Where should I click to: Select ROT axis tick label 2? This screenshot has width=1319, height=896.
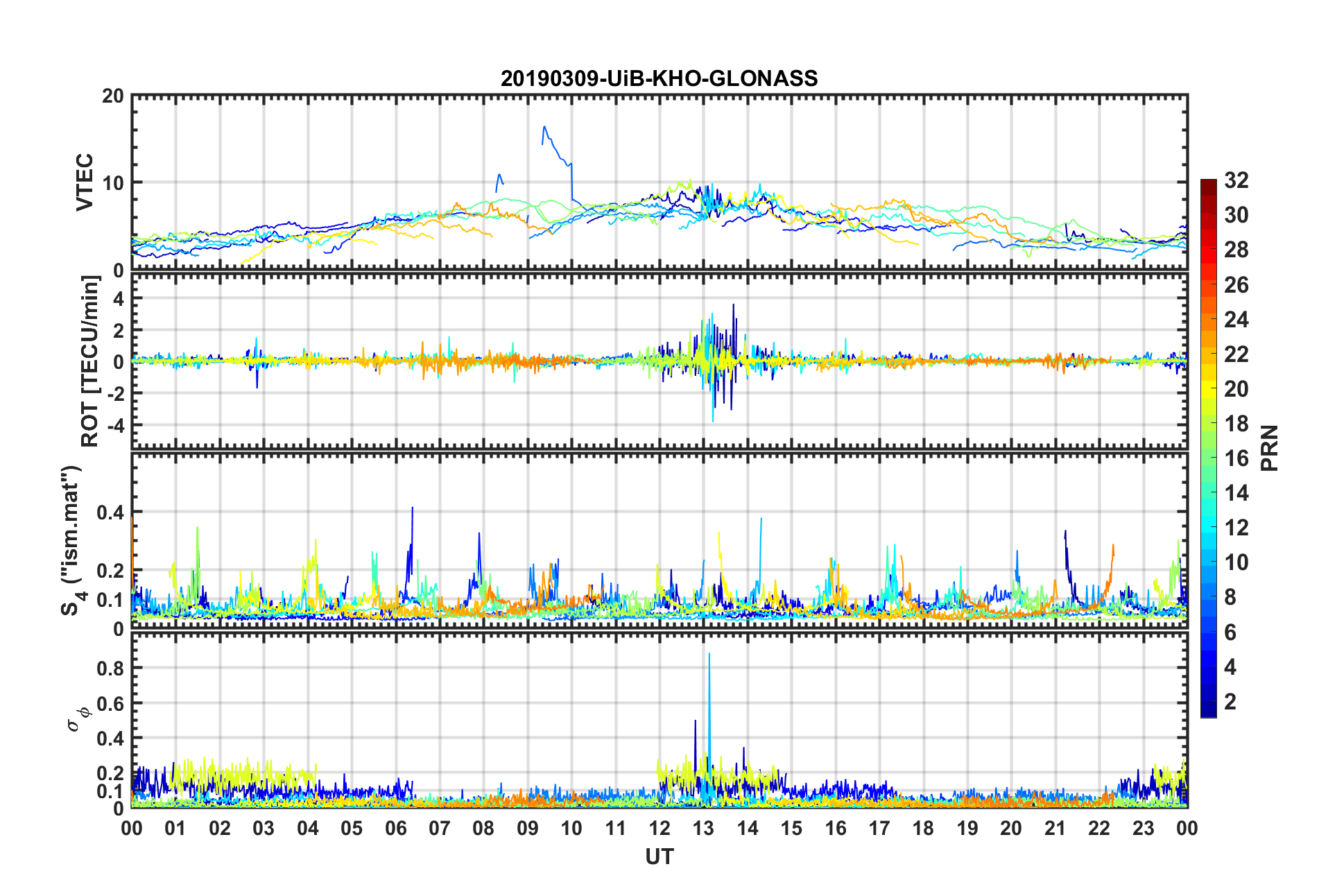click(x=119, y=330)
